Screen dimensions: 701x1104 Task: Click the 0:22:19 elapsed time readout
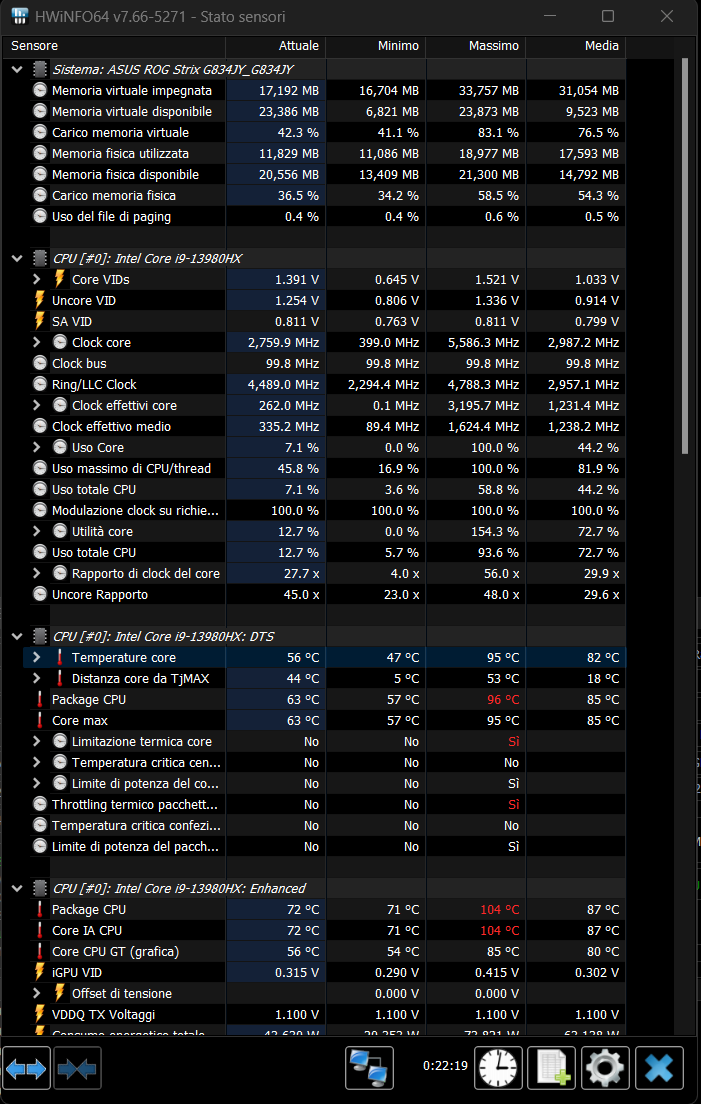(x=445, y=1066)
